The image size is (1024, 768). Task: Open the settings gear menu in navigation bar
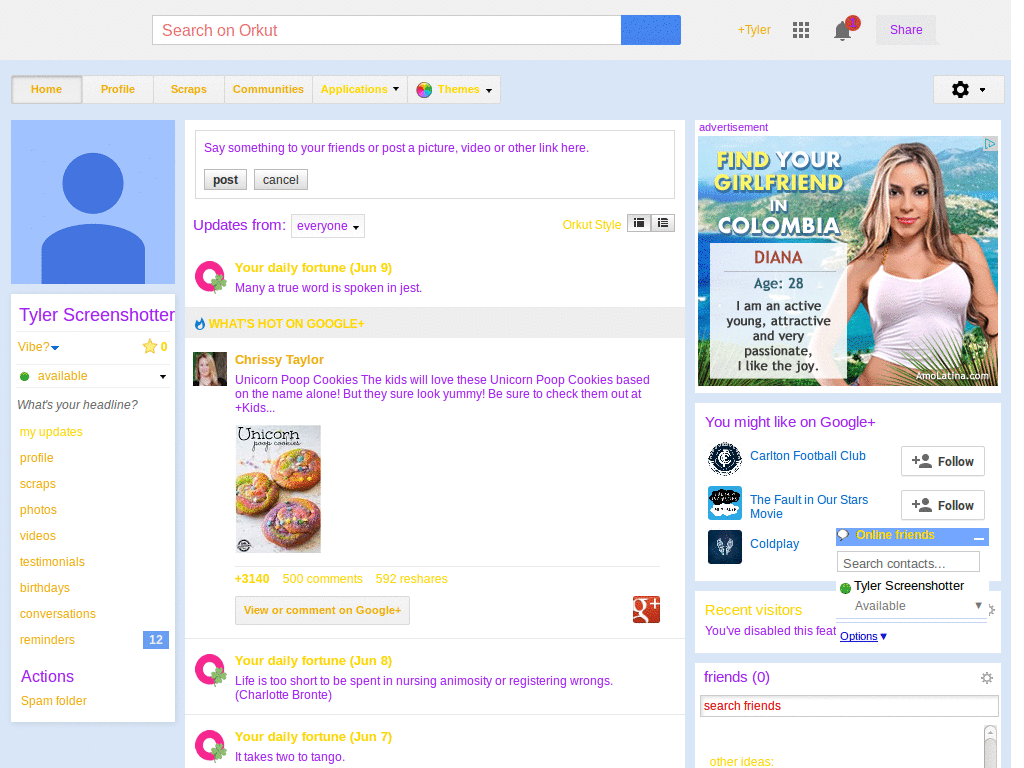[x=968, y=89]
